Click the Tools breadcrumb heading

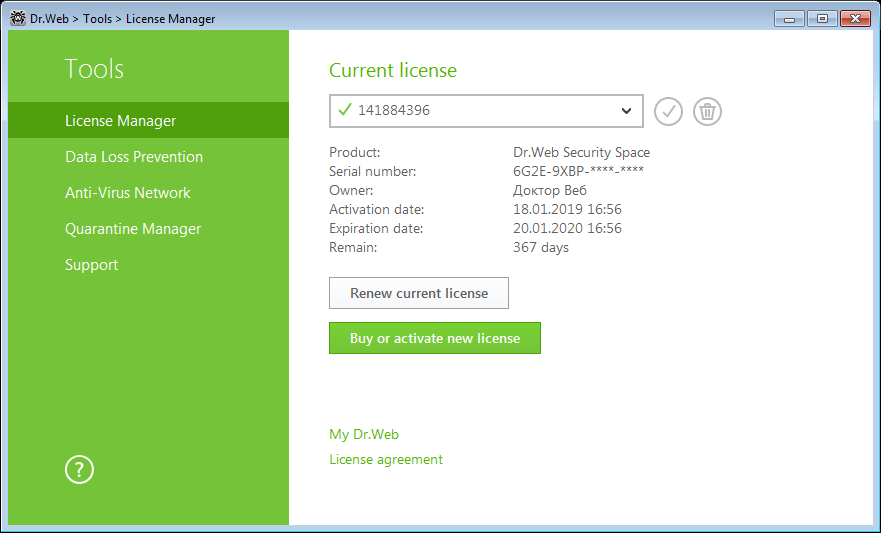(x=97, y=19)
